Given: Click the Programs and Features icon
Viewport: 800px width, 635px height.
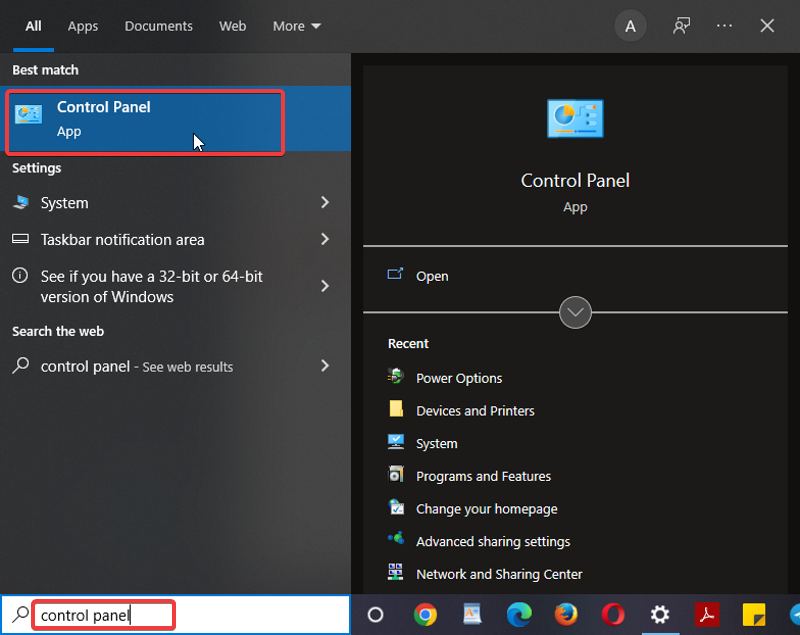Looking at the screenshot, I should pyautogui.click(x=396, y=474).
